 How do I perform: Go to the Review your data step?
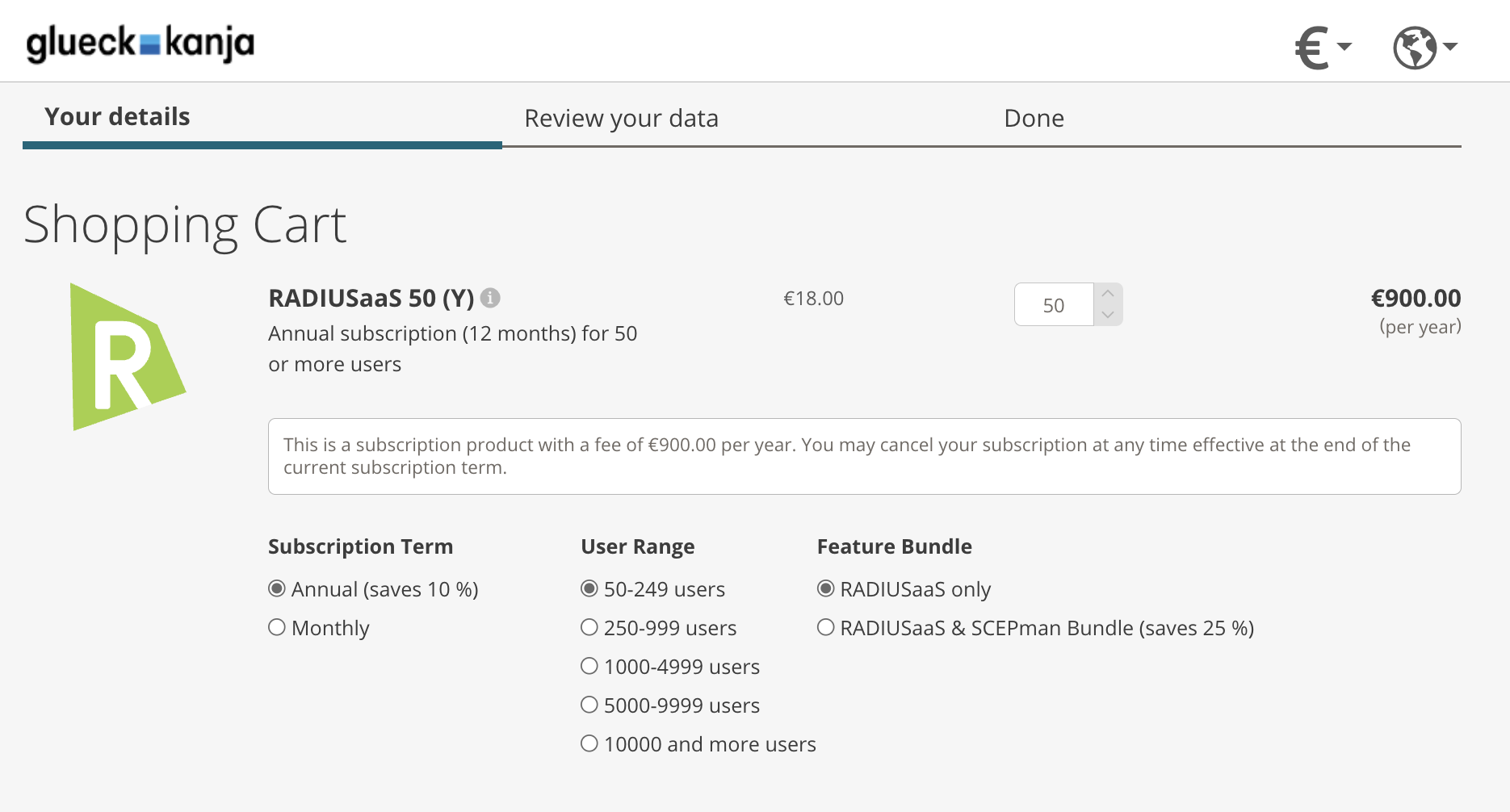tap(621, 119)
